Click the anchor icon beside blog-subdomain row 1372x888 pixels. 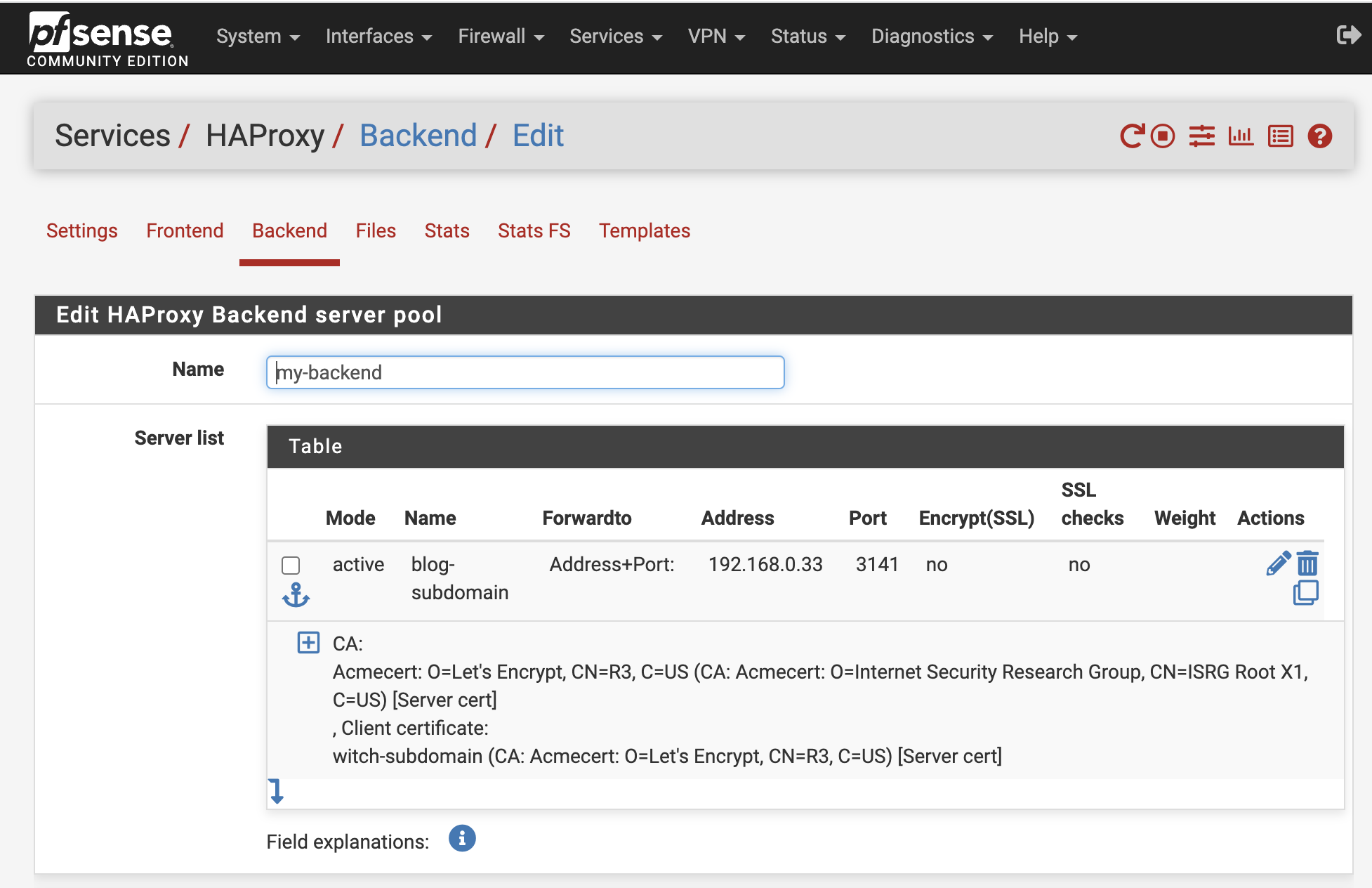pos(296,595)
